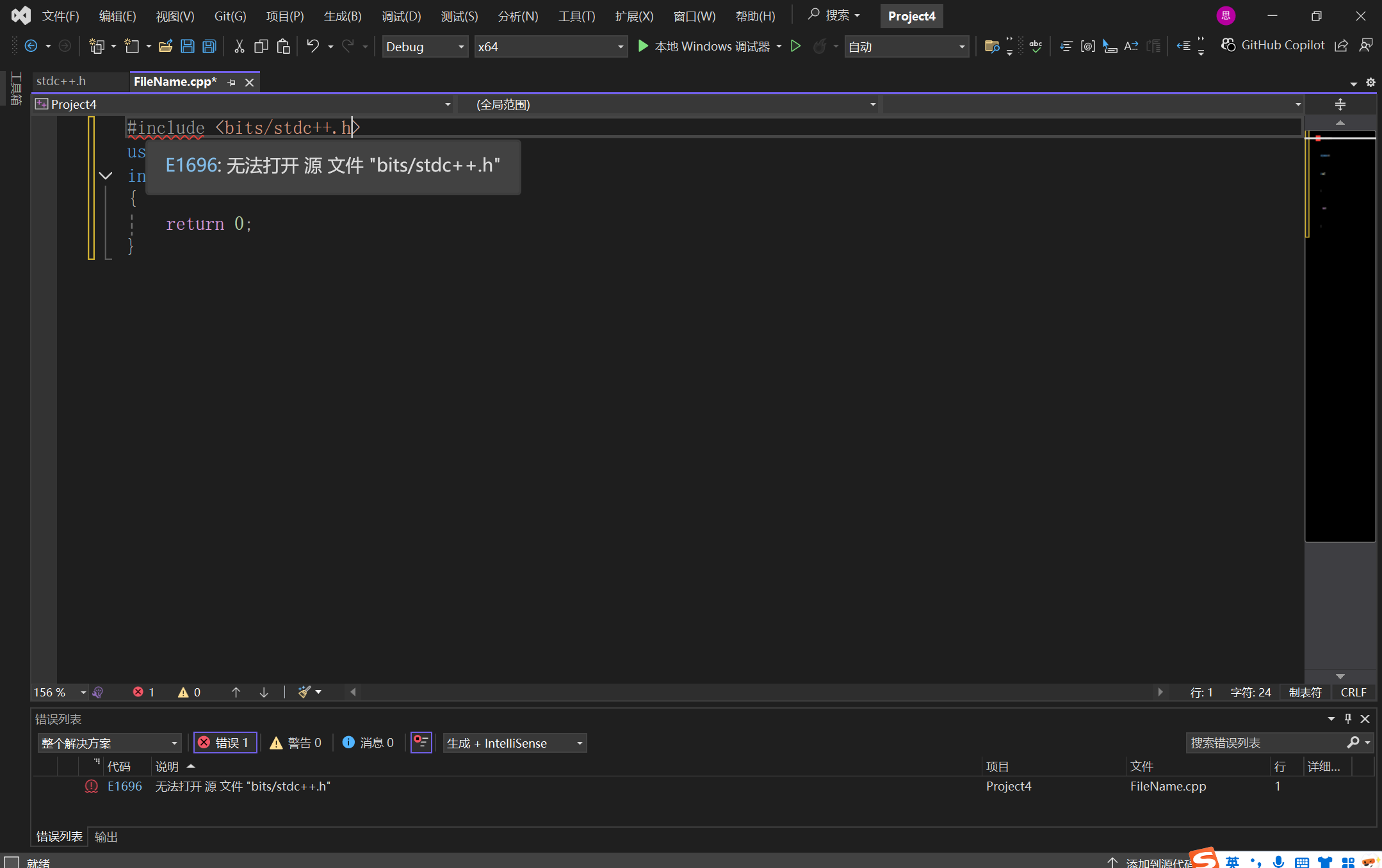Toggle the Errors 1 filter button
The width and height of the screenshot is (1382, 868).
pos(225,743)
